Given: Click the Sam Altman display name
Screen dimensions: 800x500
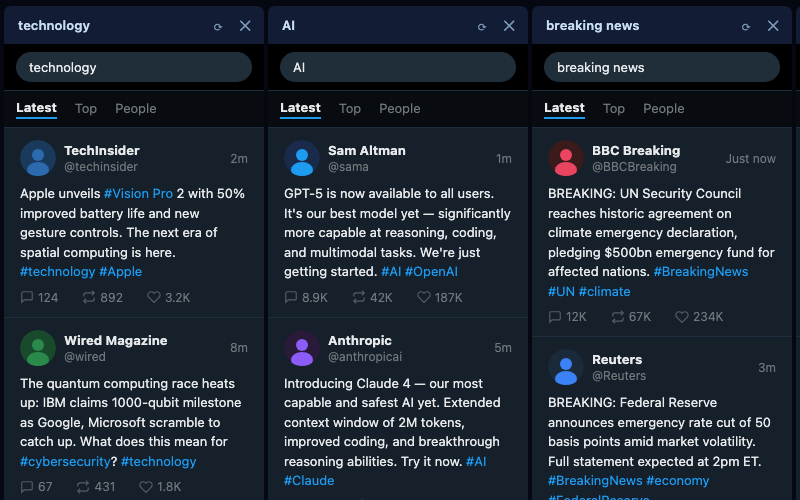Looking at the screenshot, I should click(367, 151).
